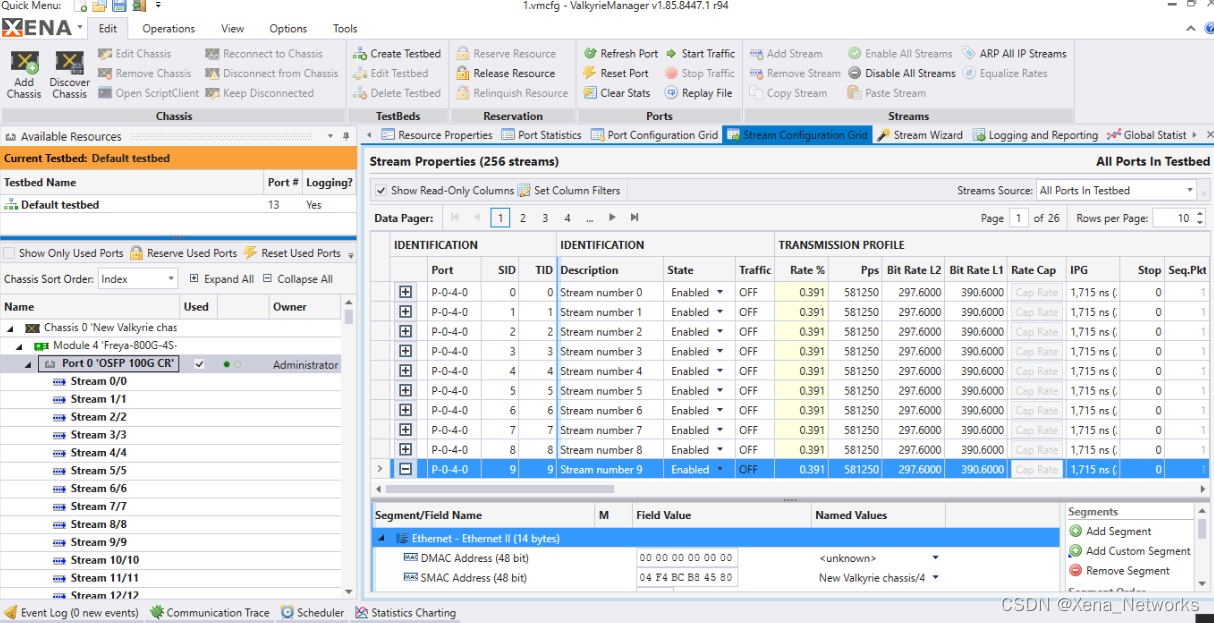The height and width of the screenshot is (623, 1214).
Task: Collapse Chassis 0 tree node
Action: 10,328
